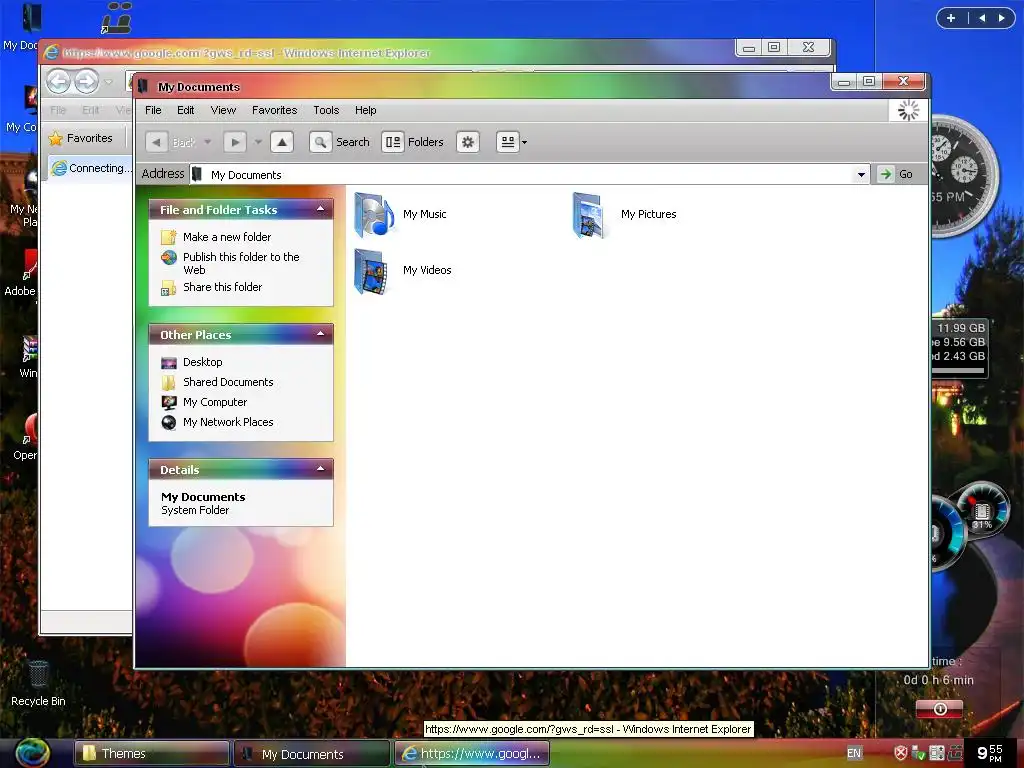This screenshot has height=768, width=1024.
Task: Click the sidebar next gadgets arrow
Action: click(x=1002, y=18)
